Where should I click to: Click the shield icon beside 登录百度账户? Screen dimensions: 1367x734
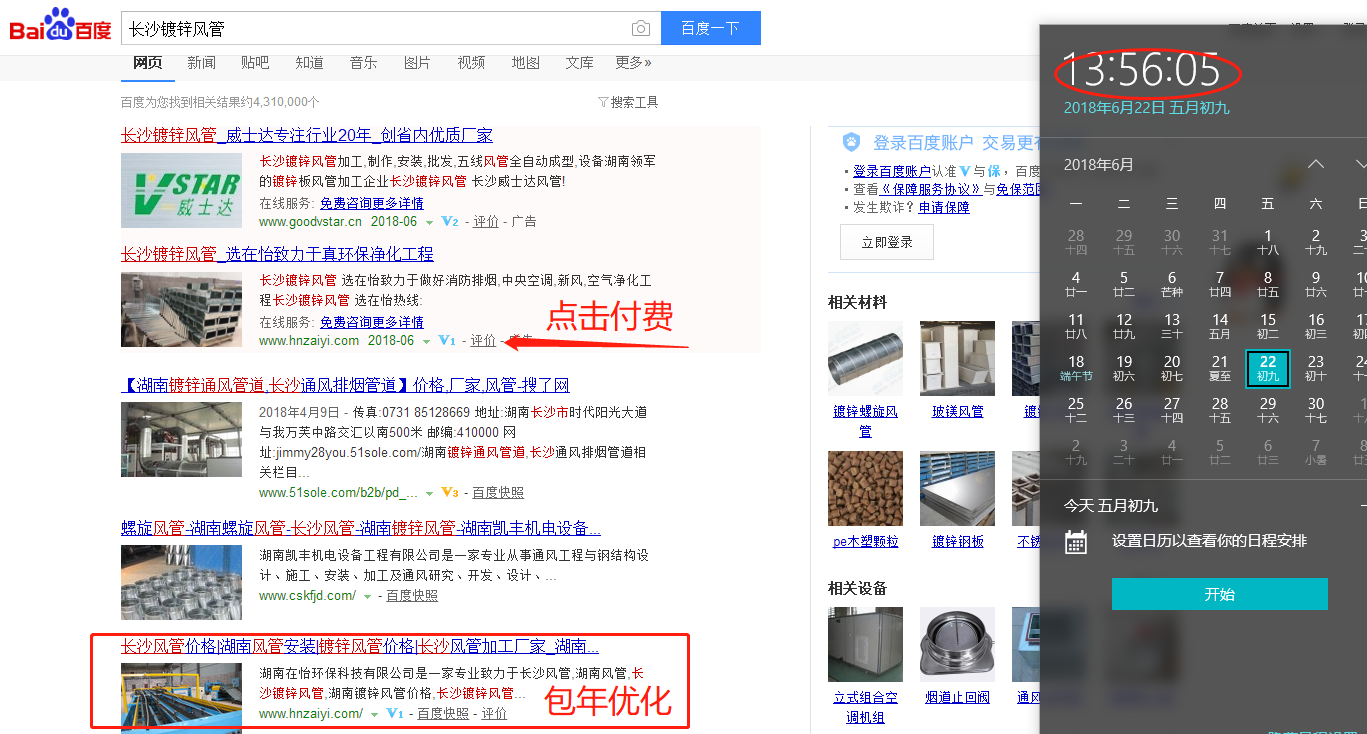851,142
